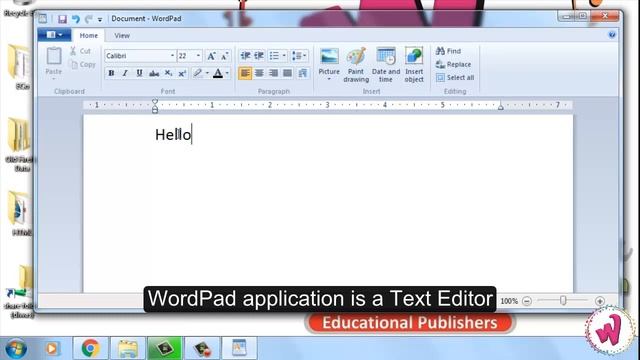Viewport: 640px width, 360px height.
Task: Redo the last action
Action: pyautogui.click(x=88, y=19)
